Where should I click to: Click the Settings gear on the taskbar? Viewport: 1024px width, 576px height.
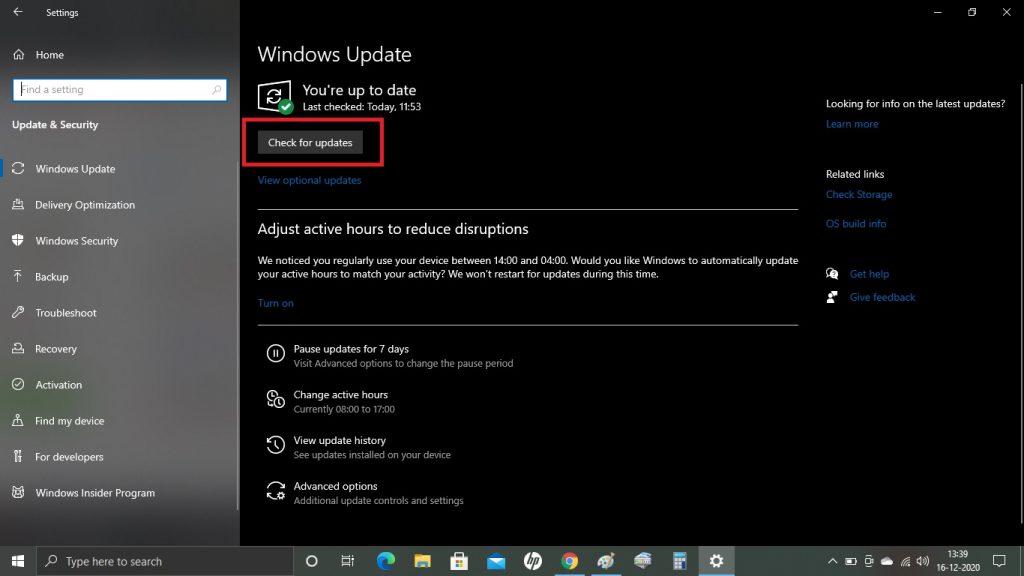click(716, 561)
